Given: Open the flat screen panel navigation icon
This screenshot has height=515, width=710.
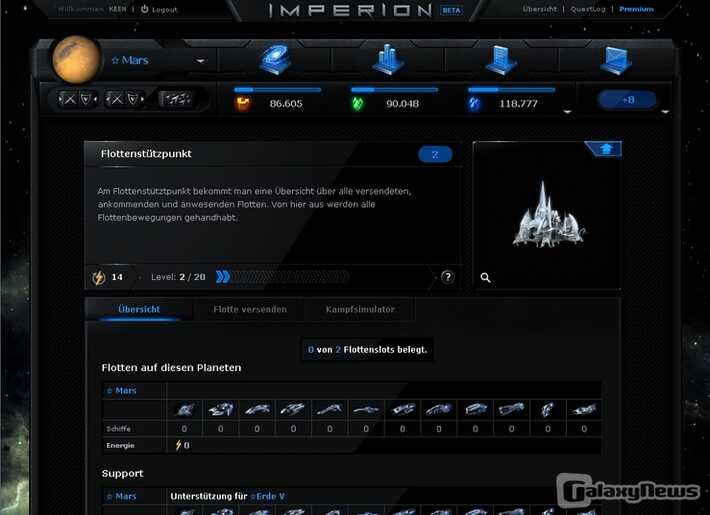Looking at the screenshot, I should click(x=615, y=60).
